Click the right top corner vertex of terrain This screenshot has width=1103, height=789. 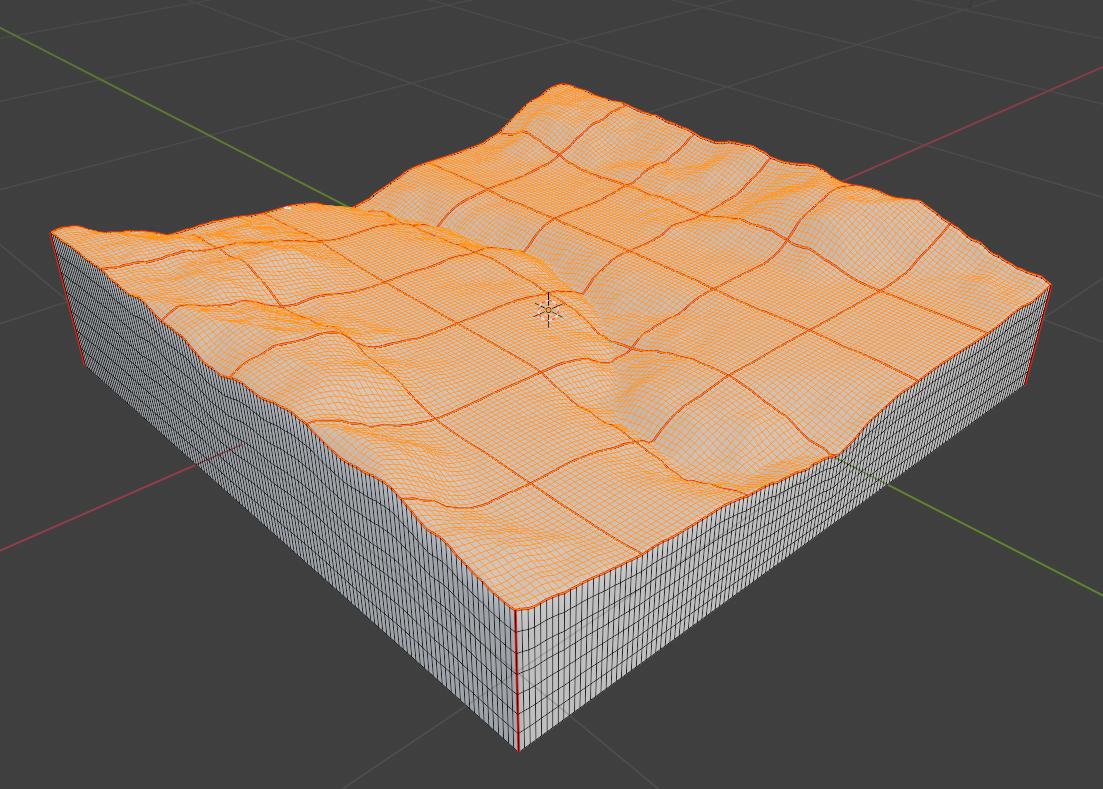point(1049,286)
